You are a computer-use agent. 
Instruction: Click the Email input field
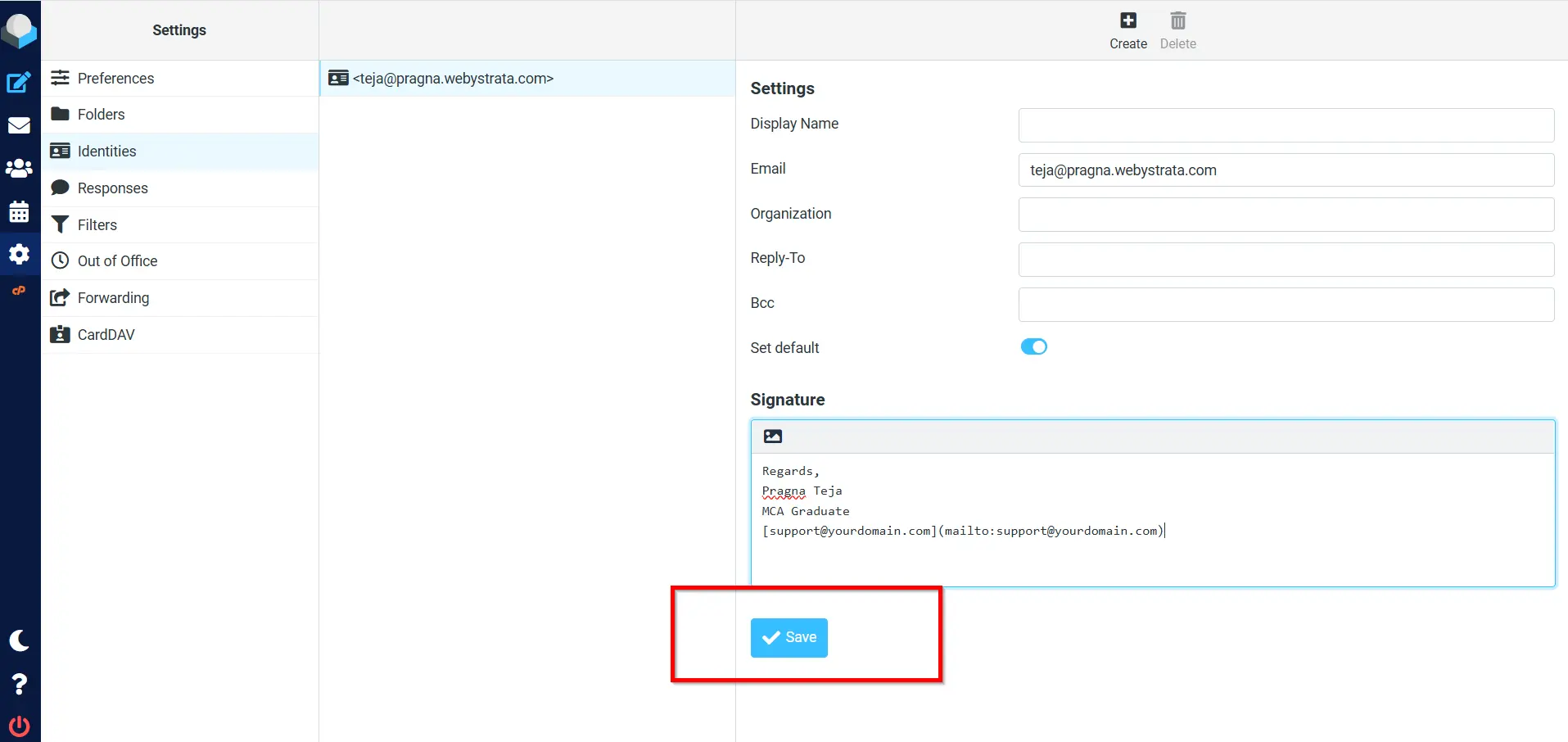(1286, 170)
